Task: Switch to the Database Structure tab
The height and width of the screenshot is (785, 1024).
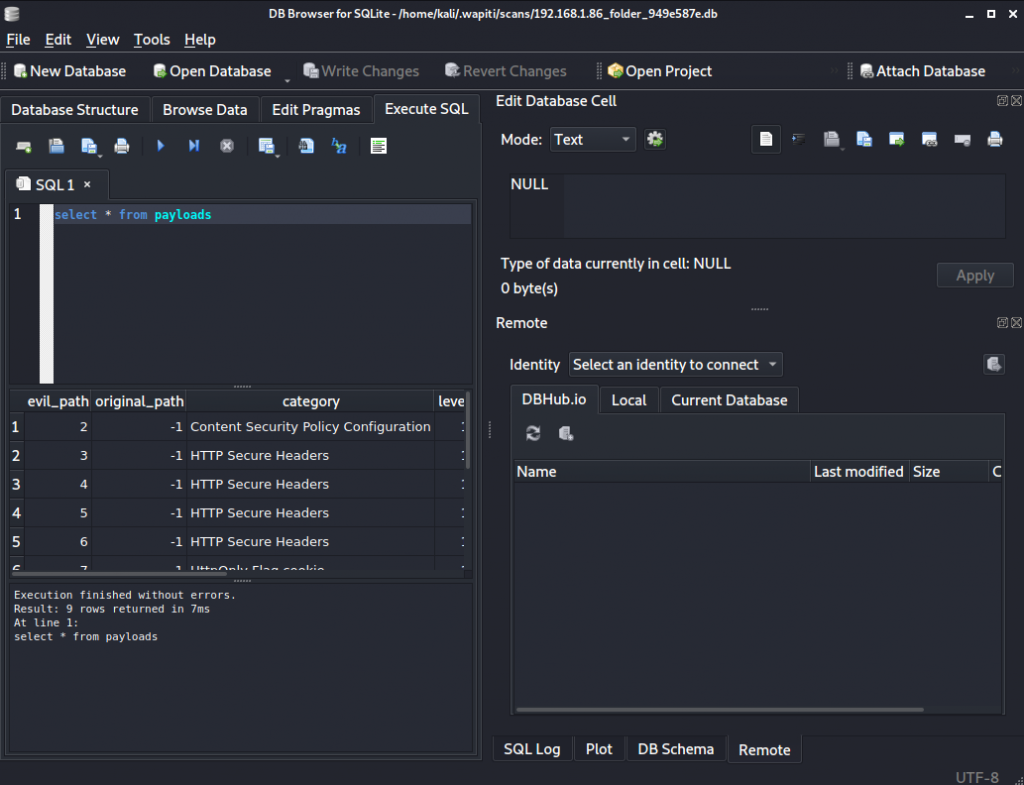Action: [75, 110]
